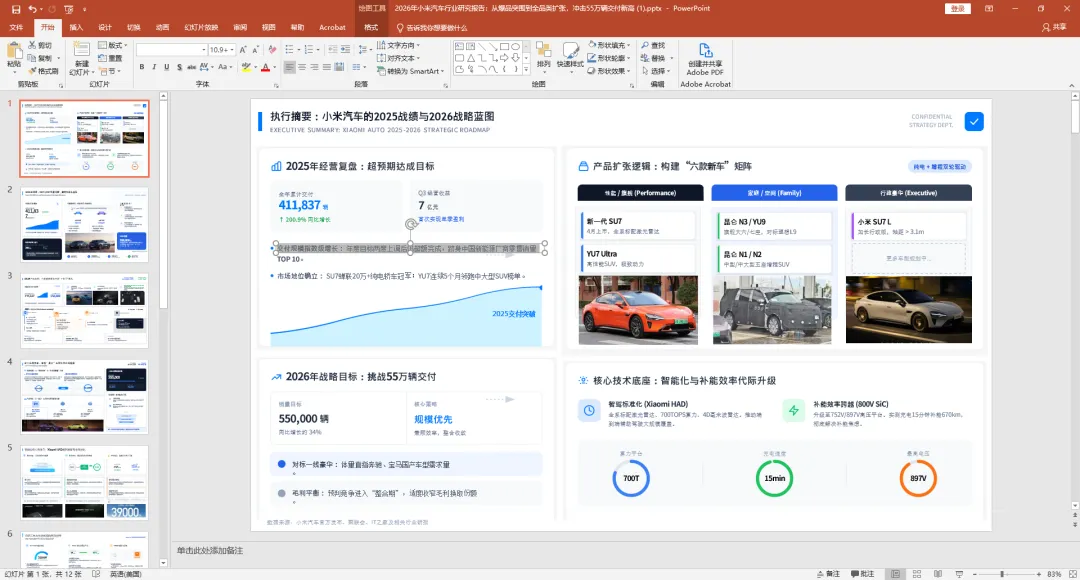Create and share Adobe PDF

tap(705, 60)
